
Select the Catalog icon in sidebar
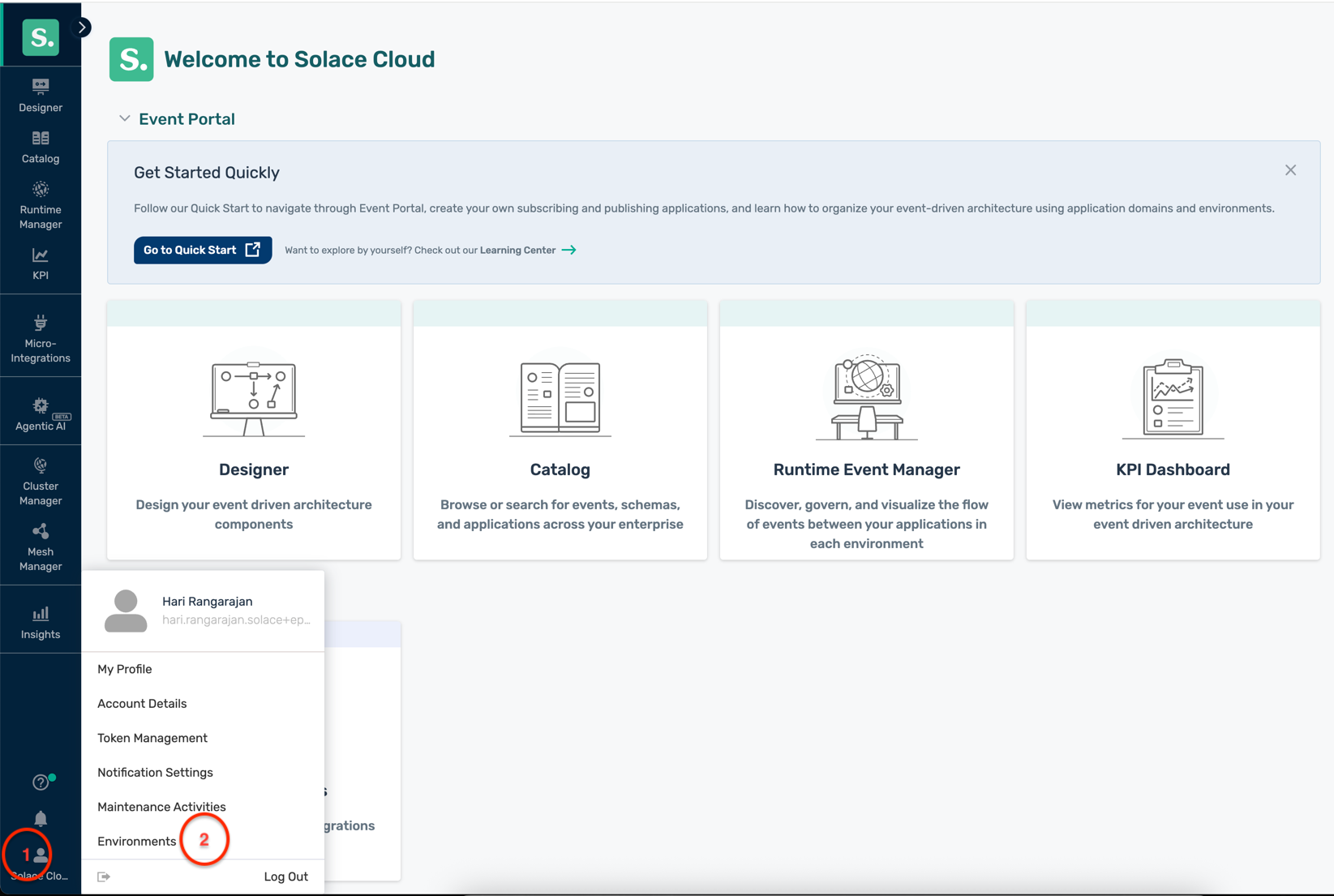[40, 146]
